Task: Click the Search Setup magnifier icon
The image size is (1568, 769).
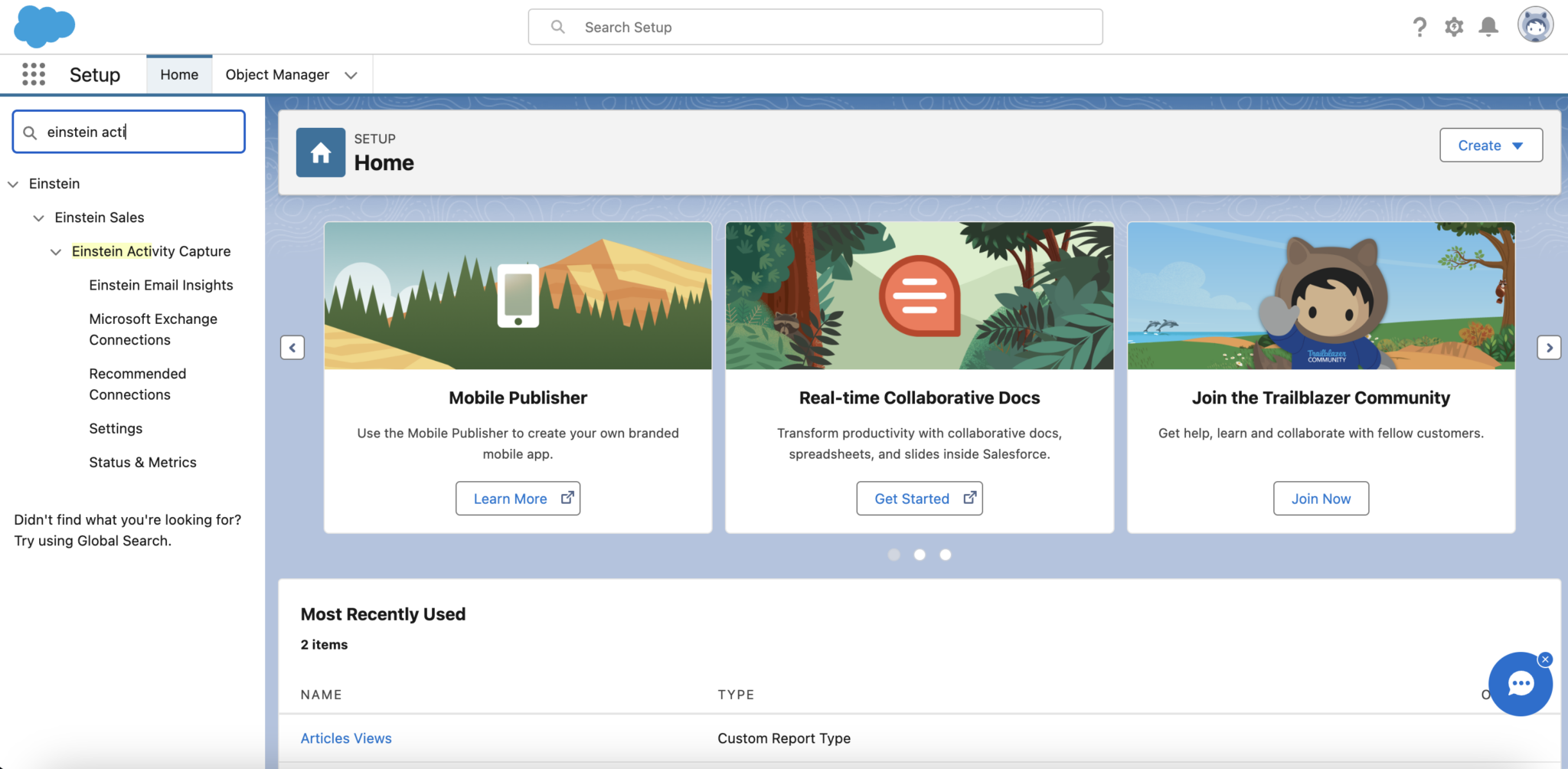Action: 558,27
